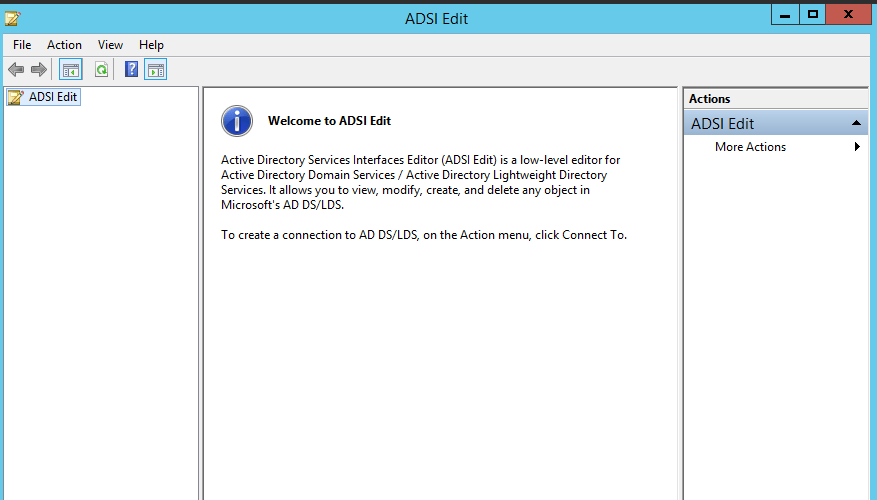The width and height of the screenshot is (877, 500).
Task: Click More Actions in the Actions pane
Action: pos(750,147)
